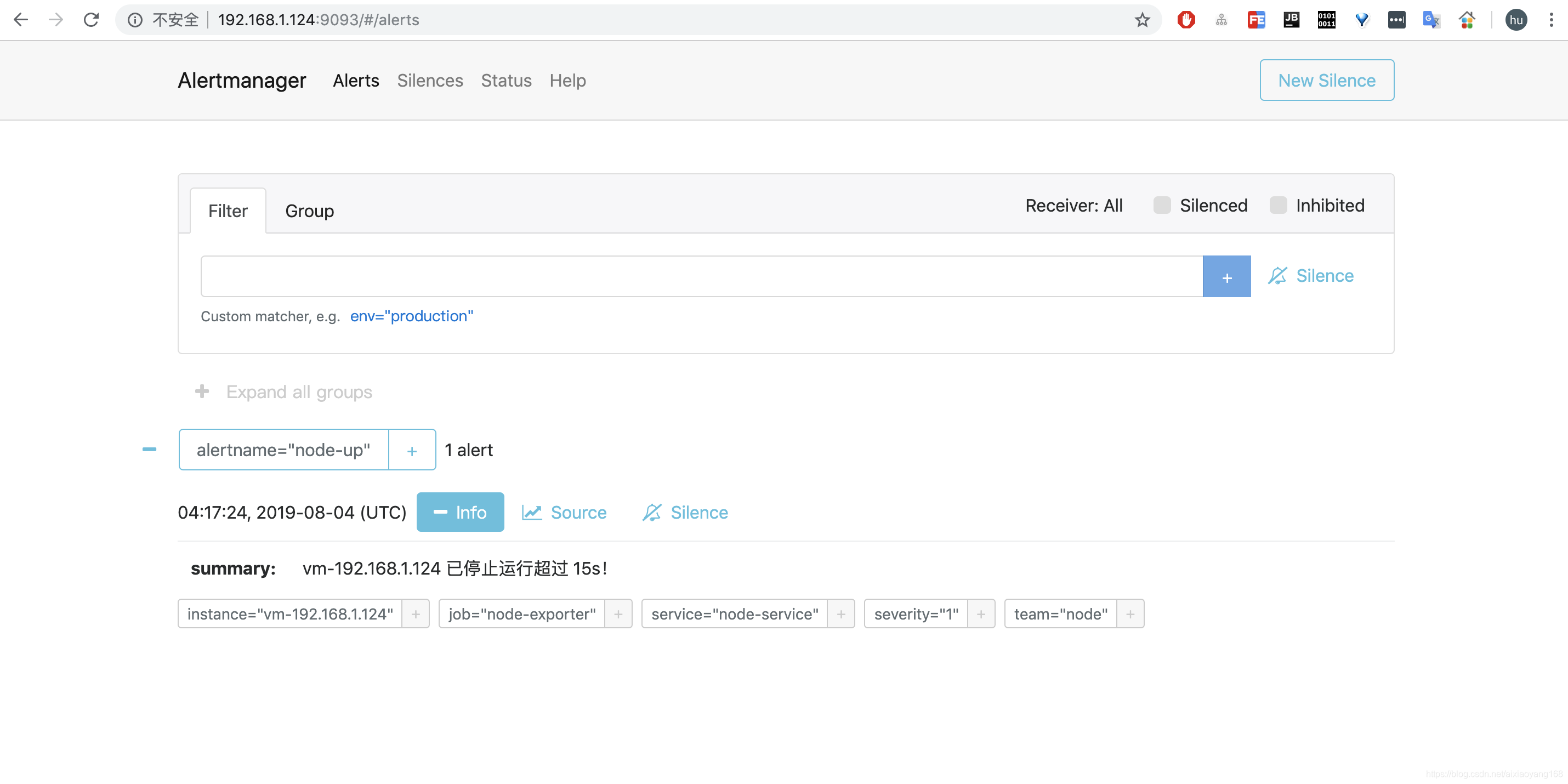Viewport: 1568px width, 784px height.
Task: Click the env="production" example link
Action: 412,316
